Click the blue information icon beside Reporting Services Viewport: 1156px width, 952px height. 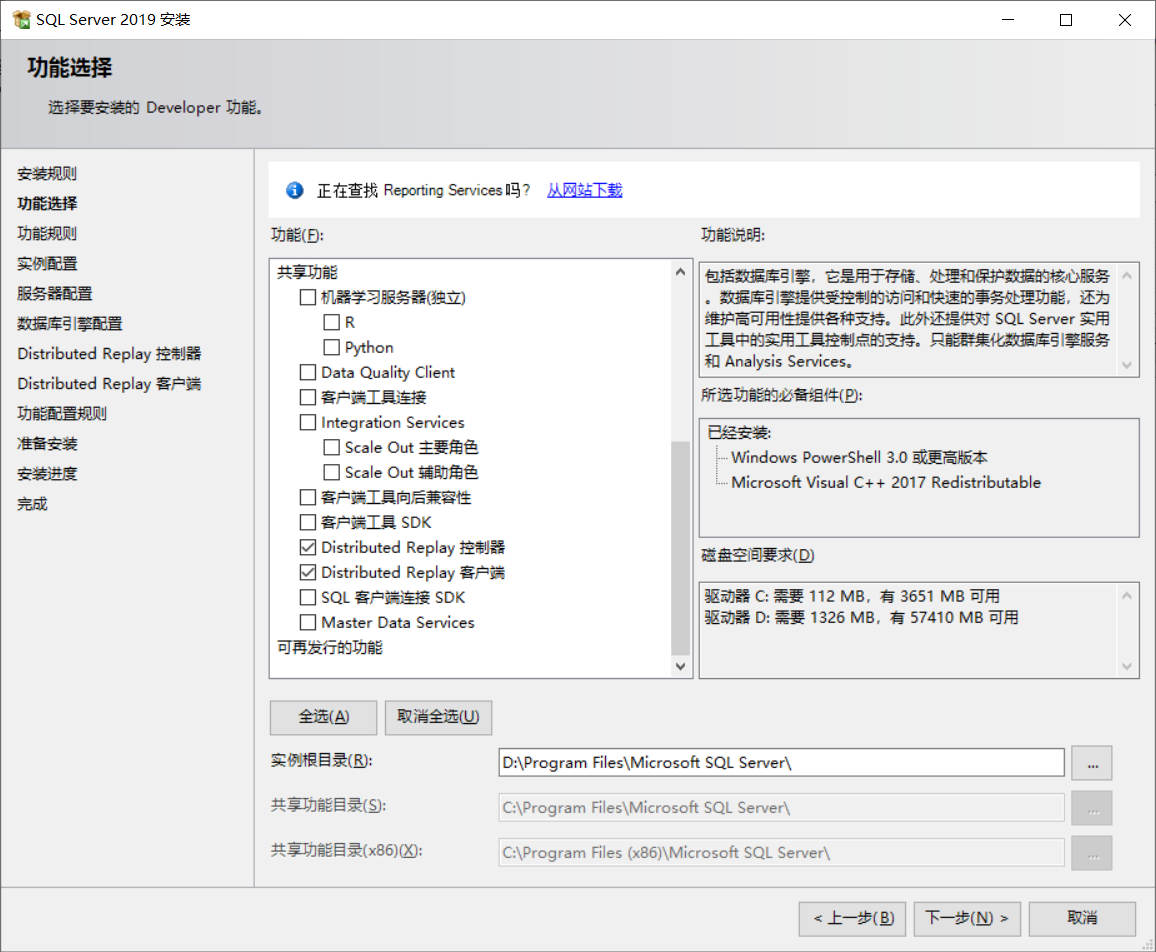coord(295,190)
